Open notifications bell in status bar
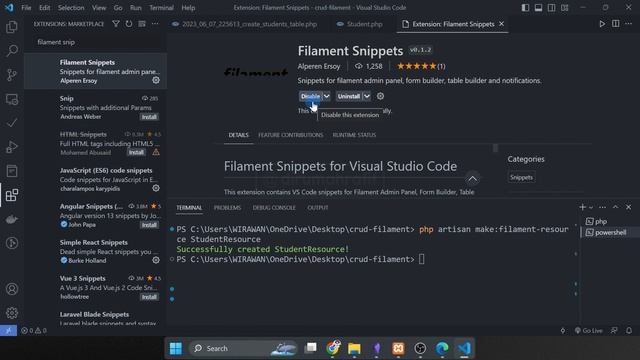Viewport: 640px width, 360px height. (x=629, y=330)
